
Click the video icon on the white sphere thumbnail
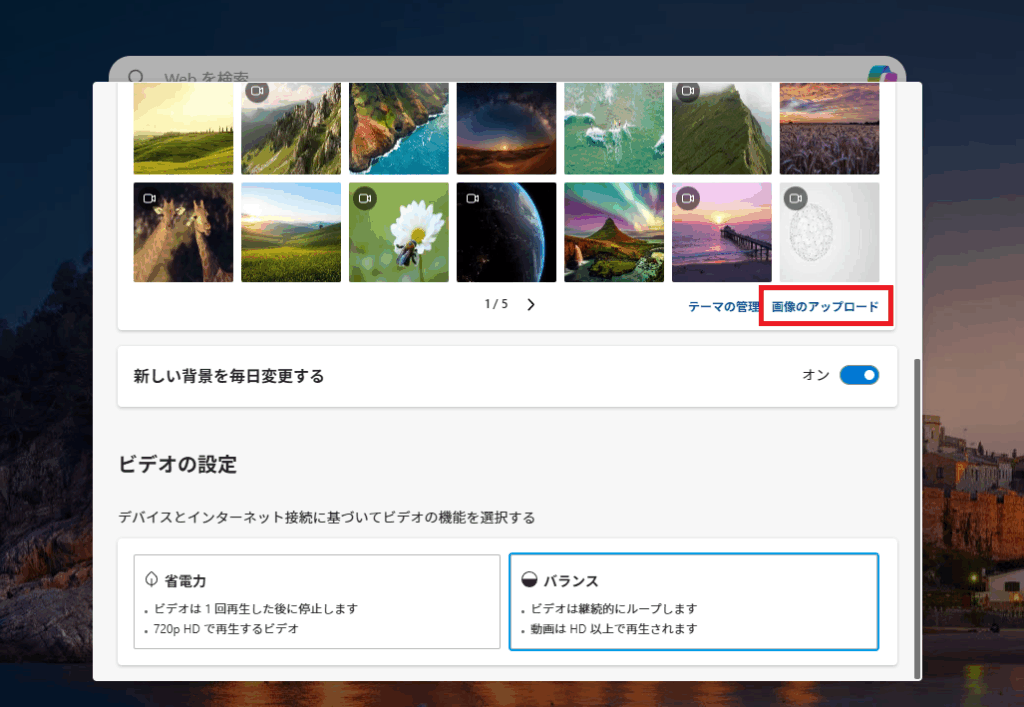point(796,198)
